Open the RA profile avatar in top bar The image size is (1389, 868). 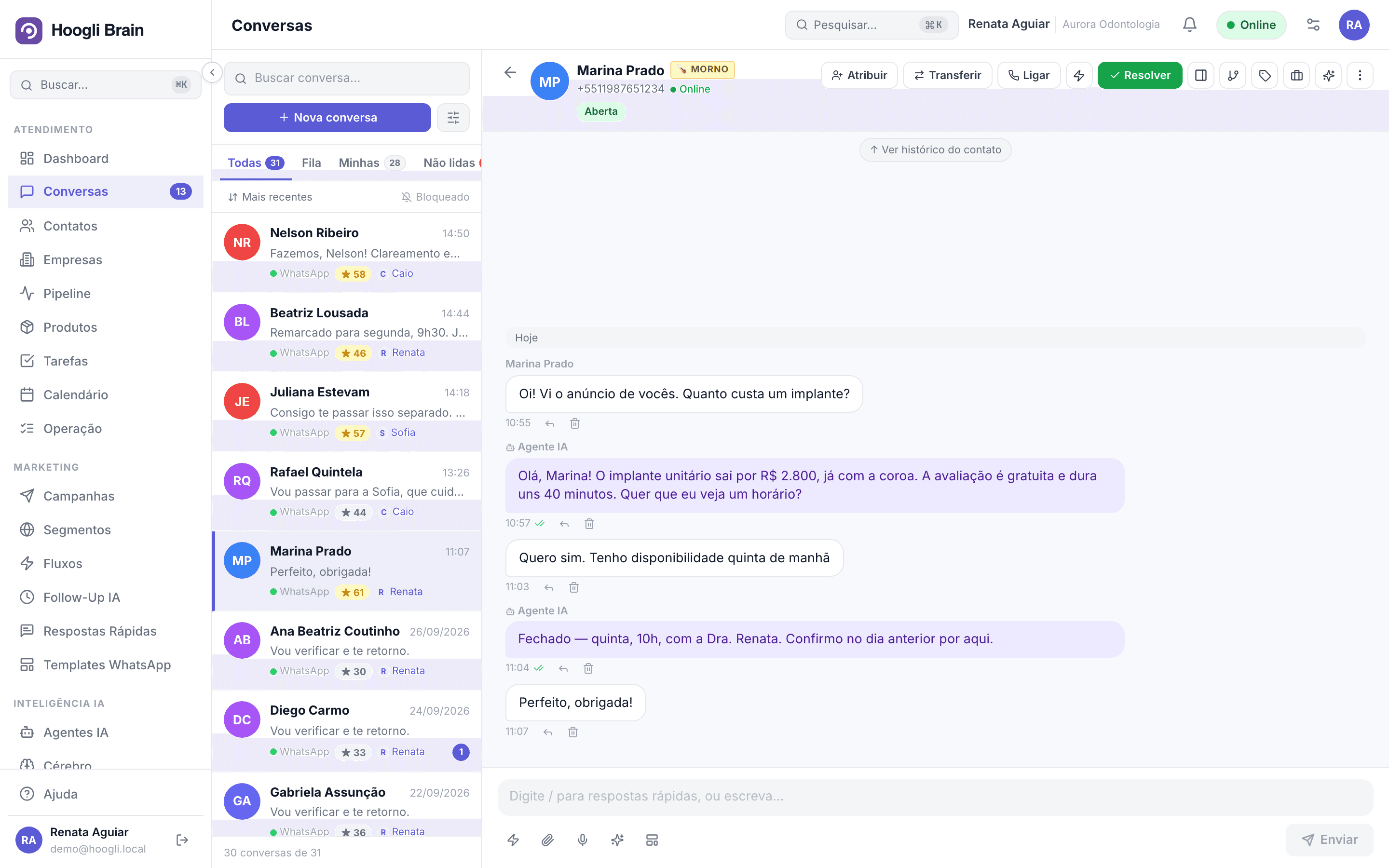(x=1354, y=25)
